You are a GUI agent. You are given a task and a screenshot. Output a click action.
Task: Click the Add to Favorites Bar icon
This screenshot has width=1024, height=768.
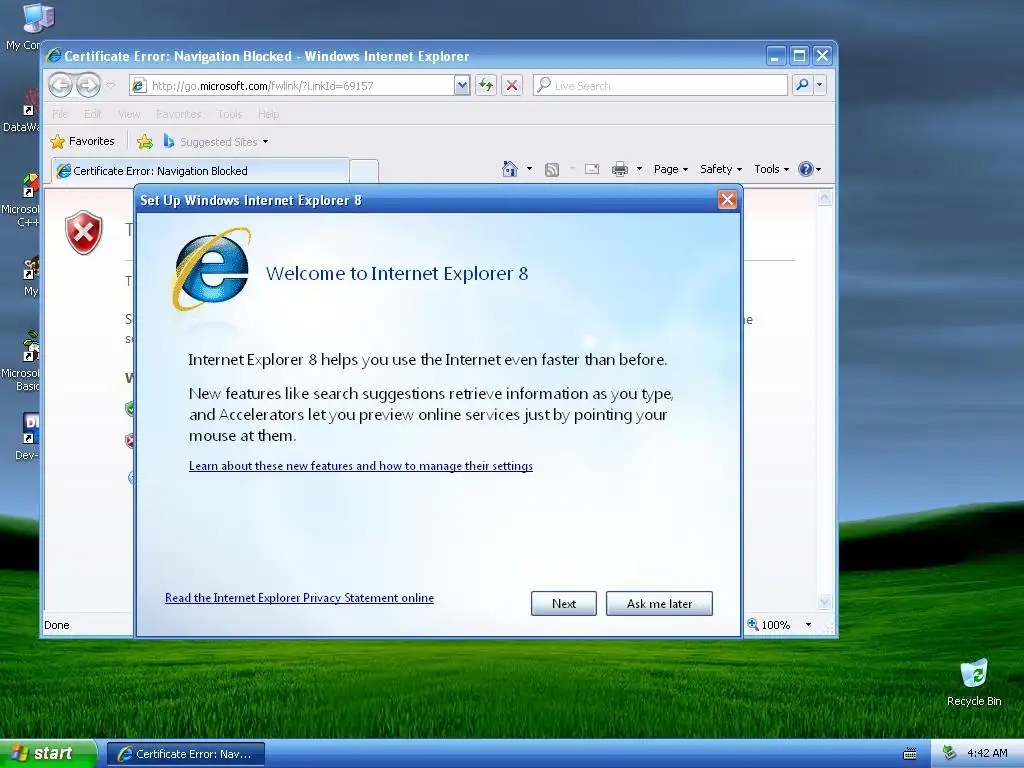(145, 141)
